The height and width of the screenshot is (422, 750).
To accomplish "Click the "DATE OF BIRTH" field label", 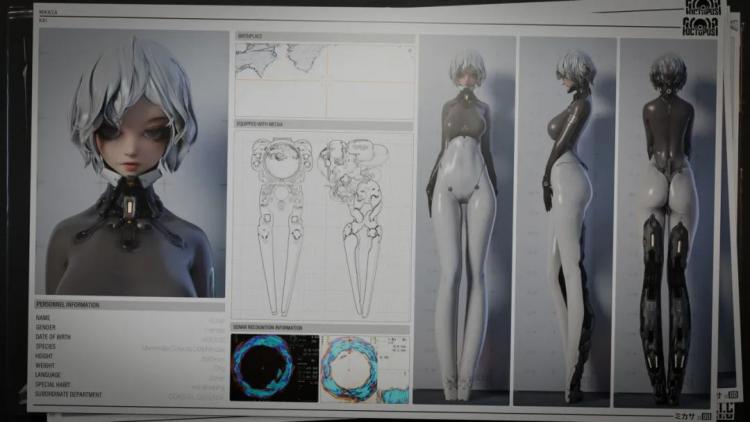I will pos(53,337).
